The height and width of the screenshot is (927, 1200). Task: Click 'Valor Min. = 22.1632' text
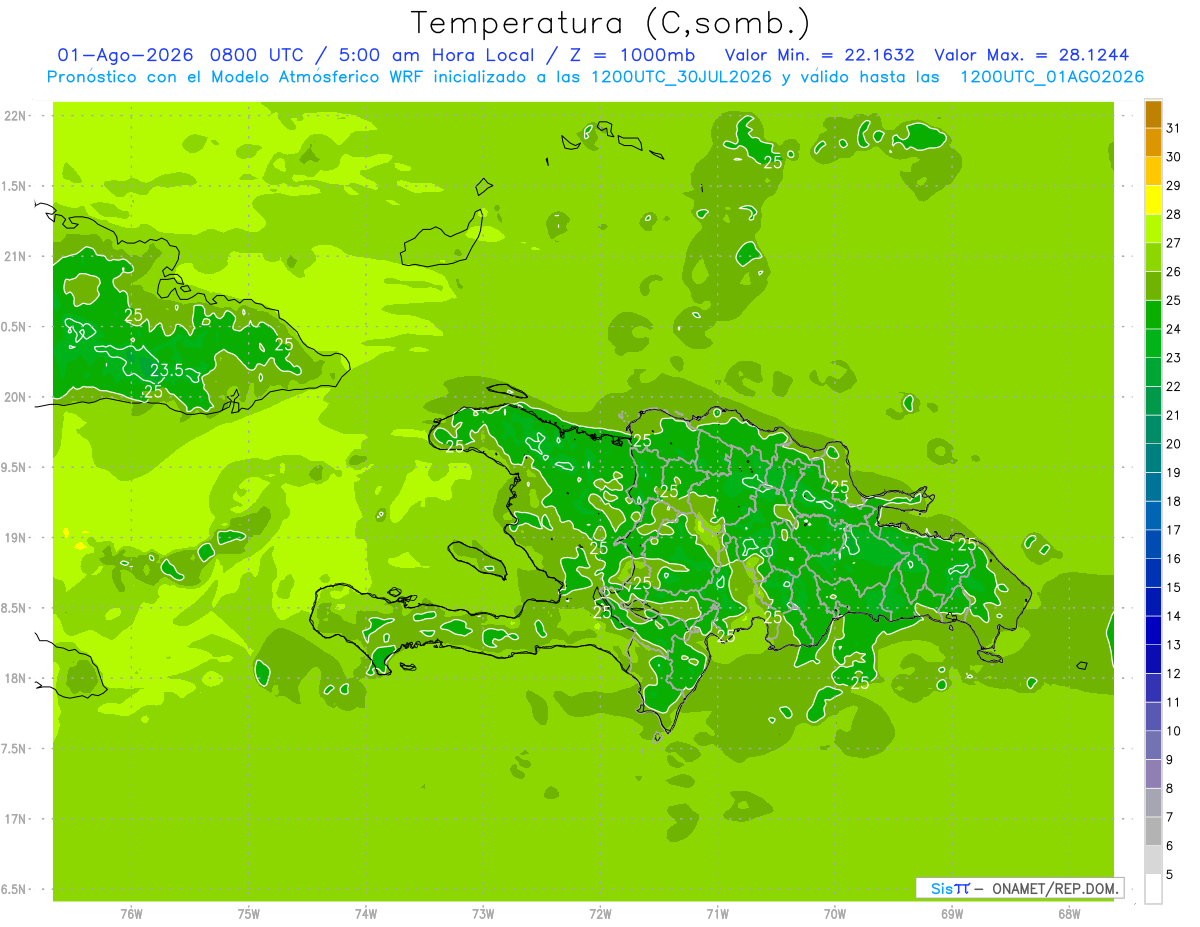pos(819,55)
